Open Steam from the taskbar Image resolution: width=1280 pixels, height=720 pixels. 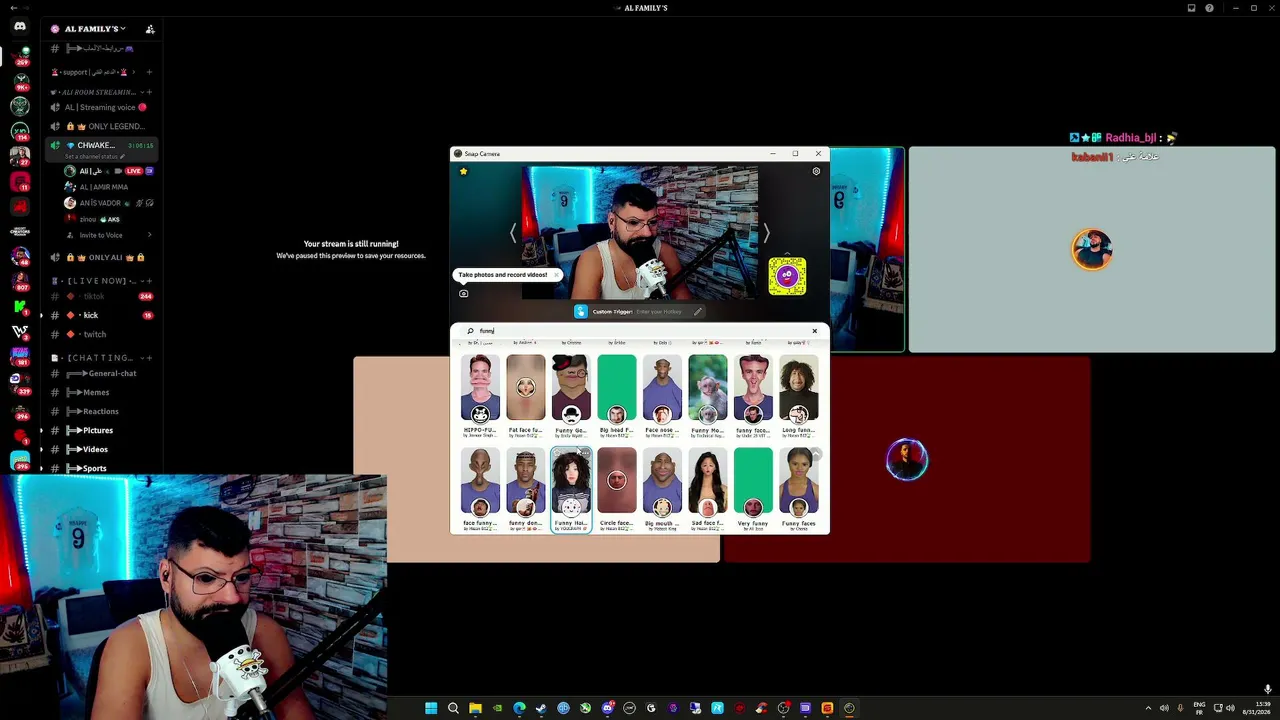pos(541,708)
